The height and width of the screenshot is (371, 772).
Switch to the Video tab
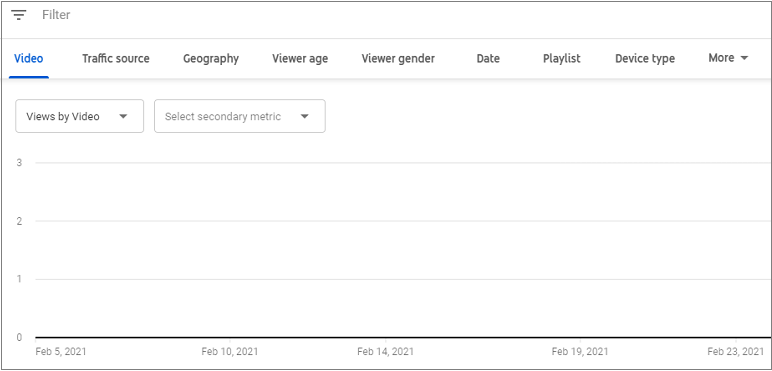tap(29, 59)
